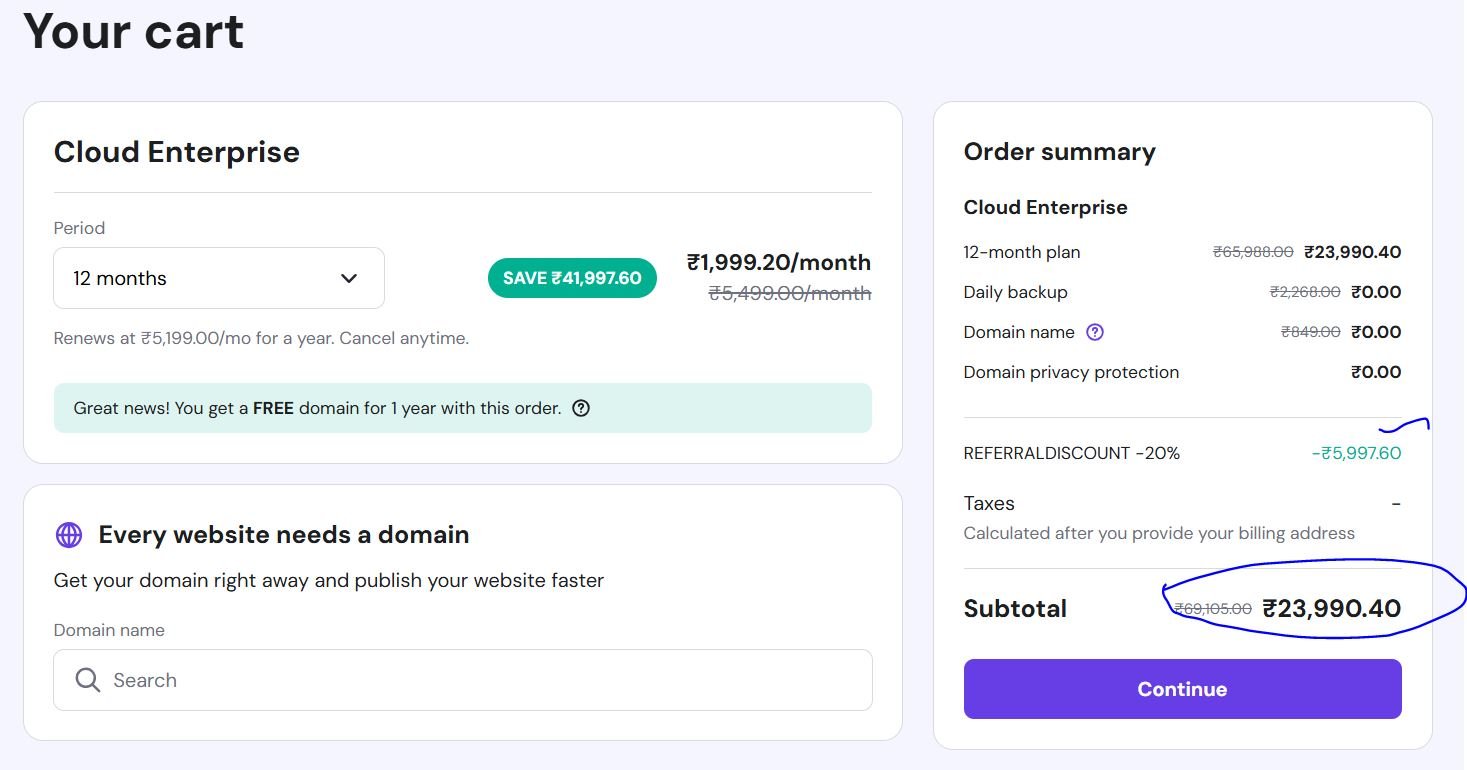Click the green discount amount -₹5,997.60
The width and height of the screenshot is (1467, 770).
coord(1356,453)
